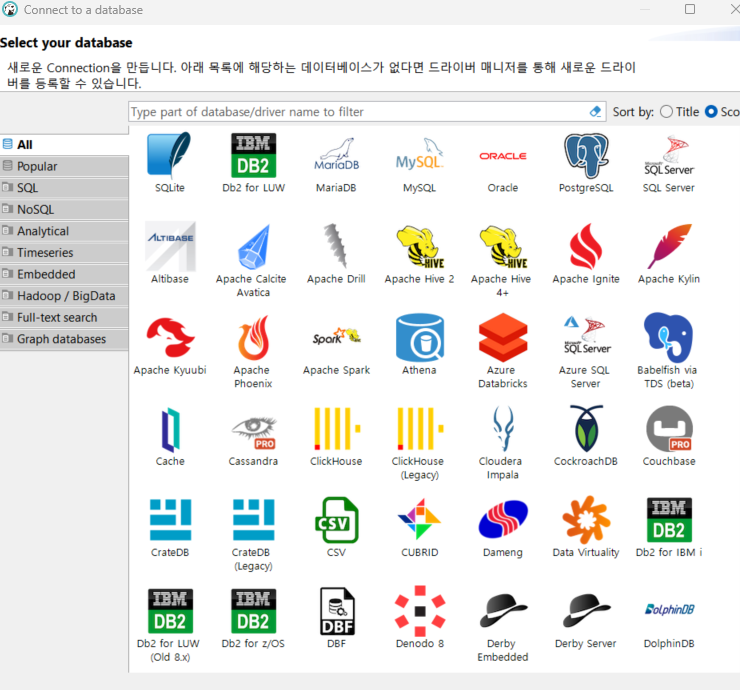Select the ClickHouse icon (non-legacy)
Image resolution: width=740 pixels, height=690 pixels.
(336, 429)
